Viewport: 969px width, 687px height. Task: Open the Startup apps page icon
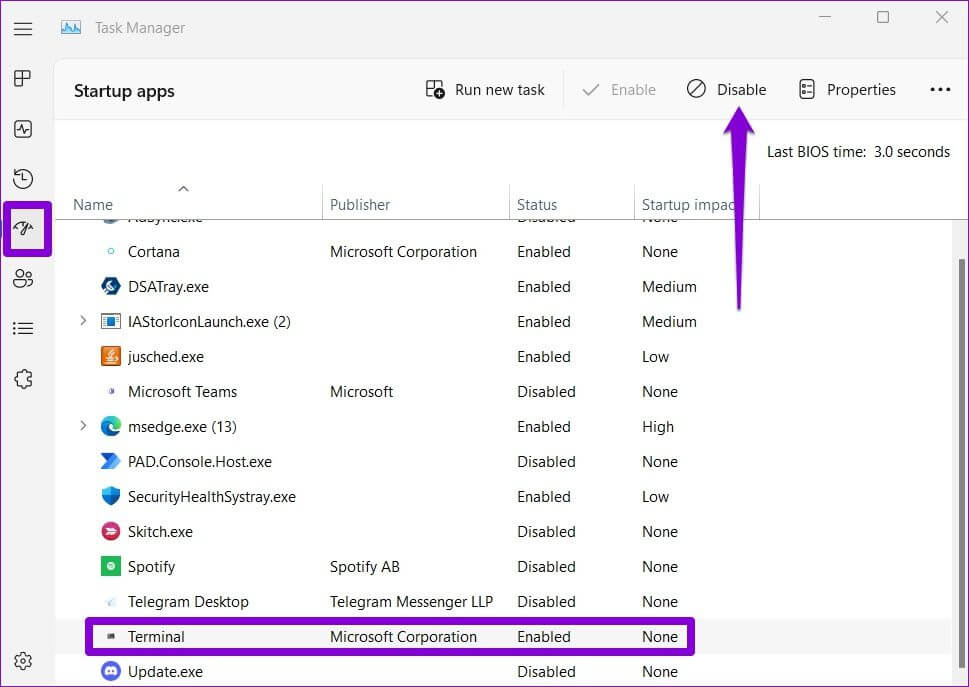pyautogui.click(x=23, y=229)
